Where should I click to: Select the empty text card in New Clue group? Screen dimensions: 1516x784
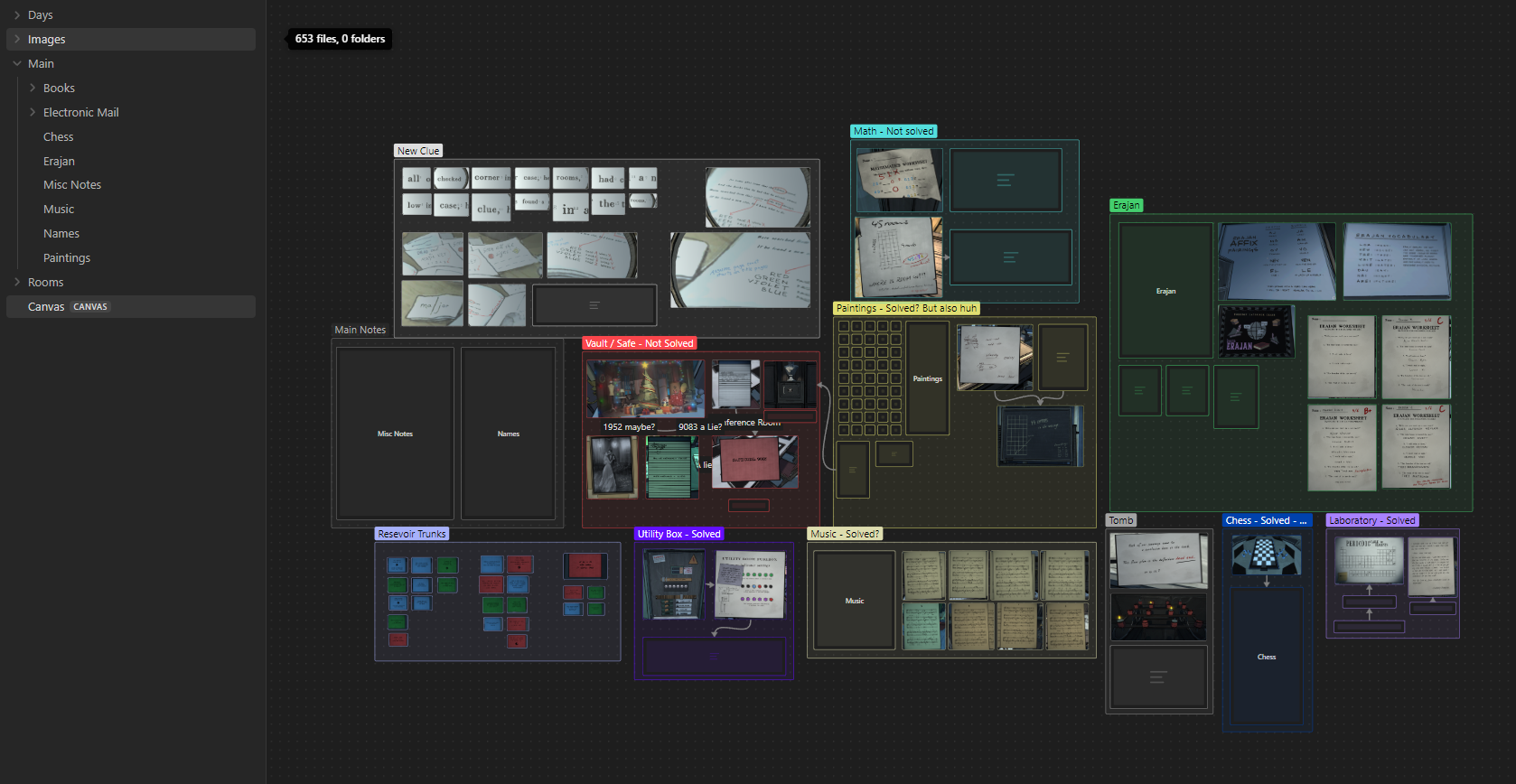tap(594, 305)
